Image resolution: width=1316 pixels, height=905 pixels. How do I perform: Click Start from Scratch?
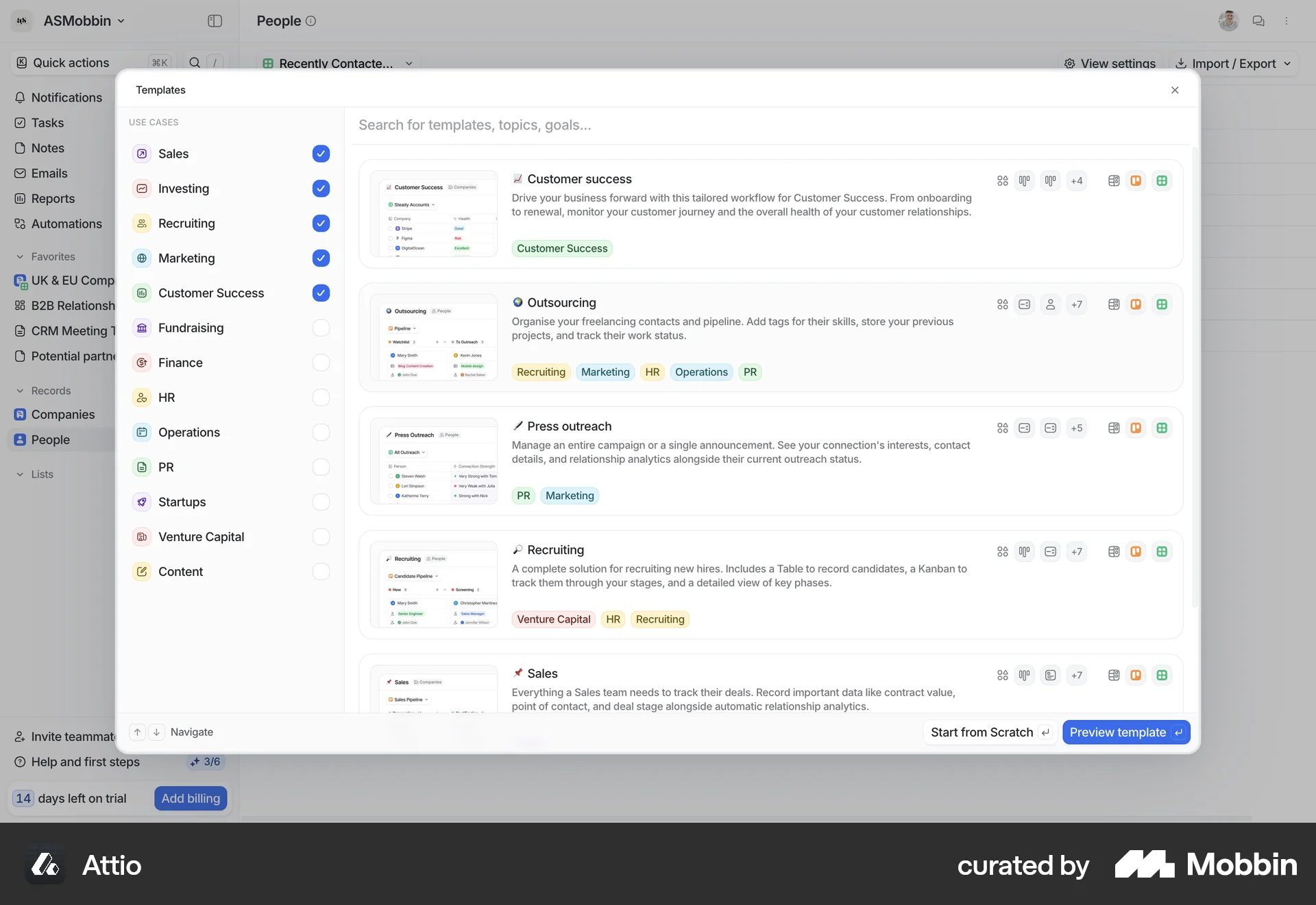tap(982, 732)
